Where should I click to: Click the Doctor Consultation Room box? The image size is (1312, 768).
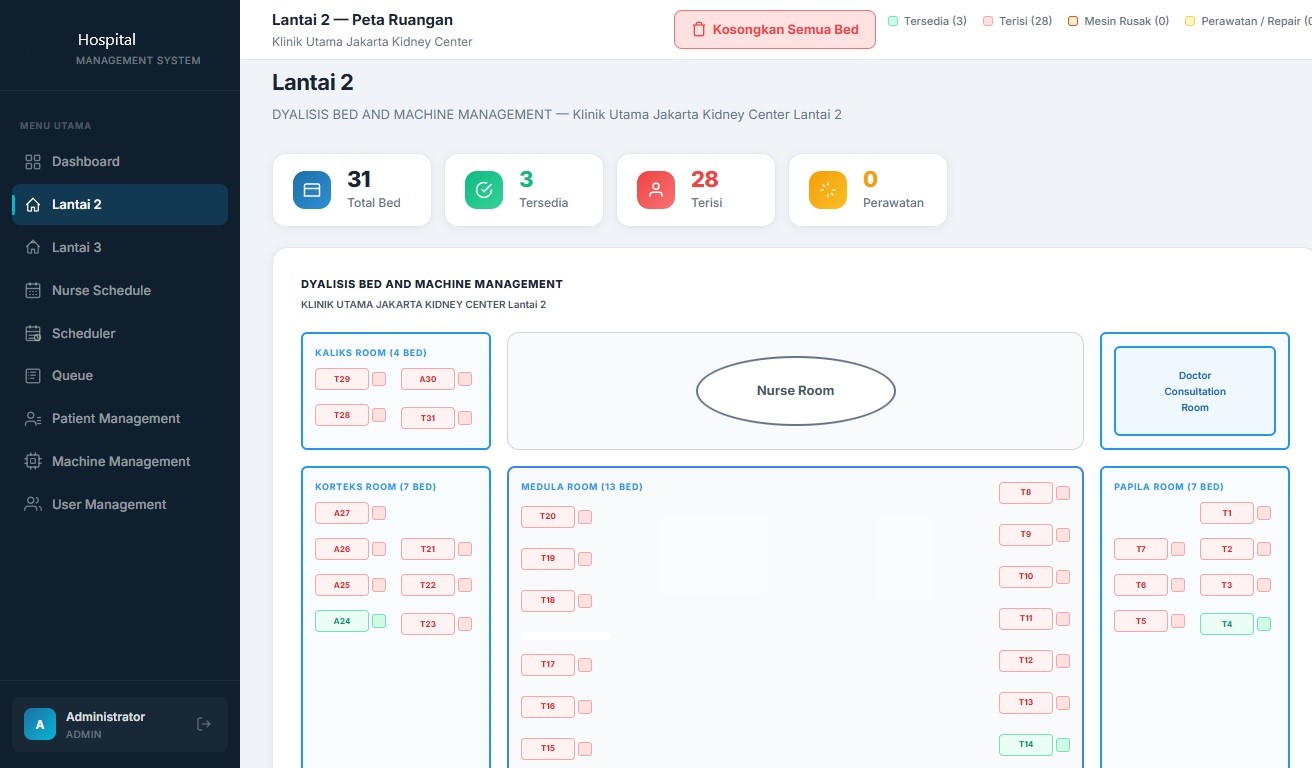(x=1195, y=391)
